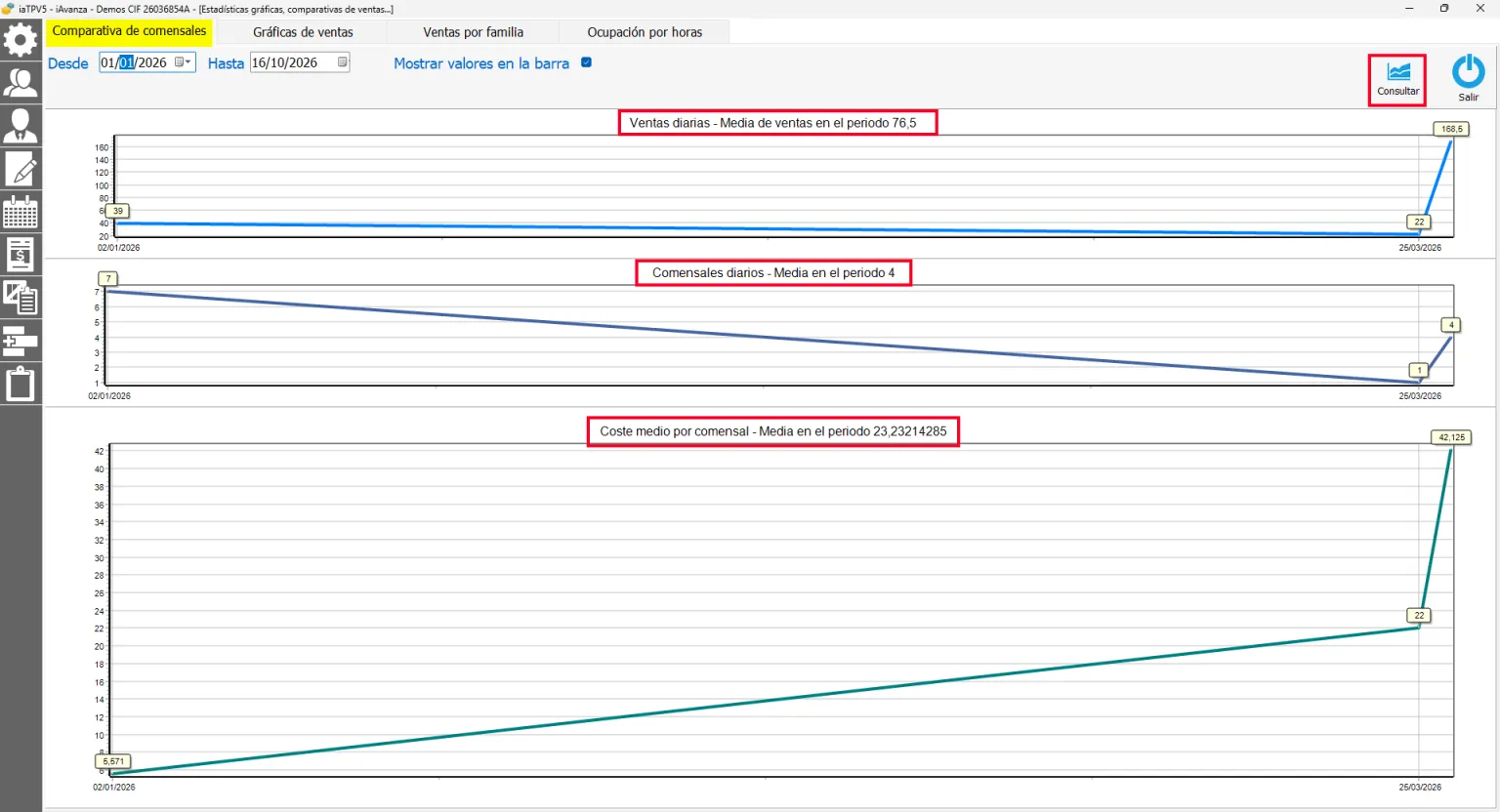Open the dollar receipt icon in sidebar
The height and width of the screenshot is (812, 1500).
tap(21, 255)
